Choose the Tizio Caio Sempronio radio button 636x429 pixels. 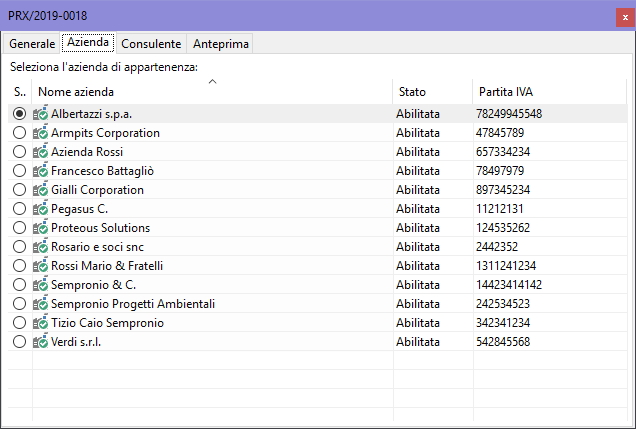[20, 323]
